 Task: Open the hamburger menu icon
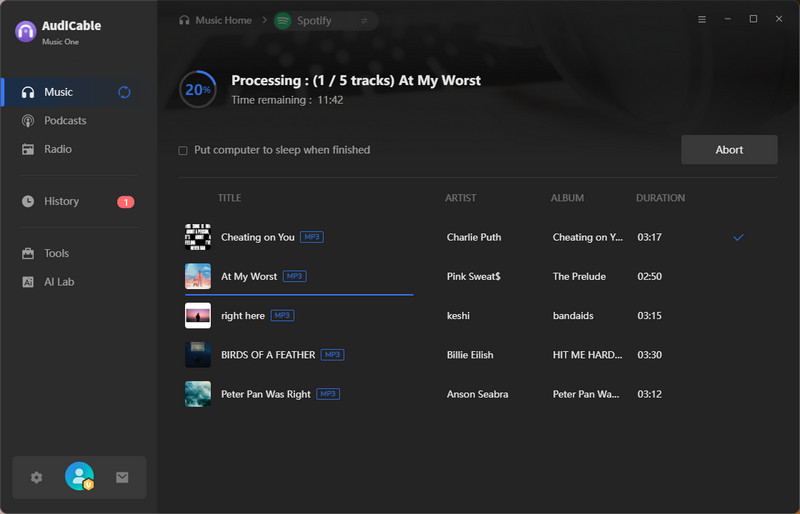(x=702, y=19)
